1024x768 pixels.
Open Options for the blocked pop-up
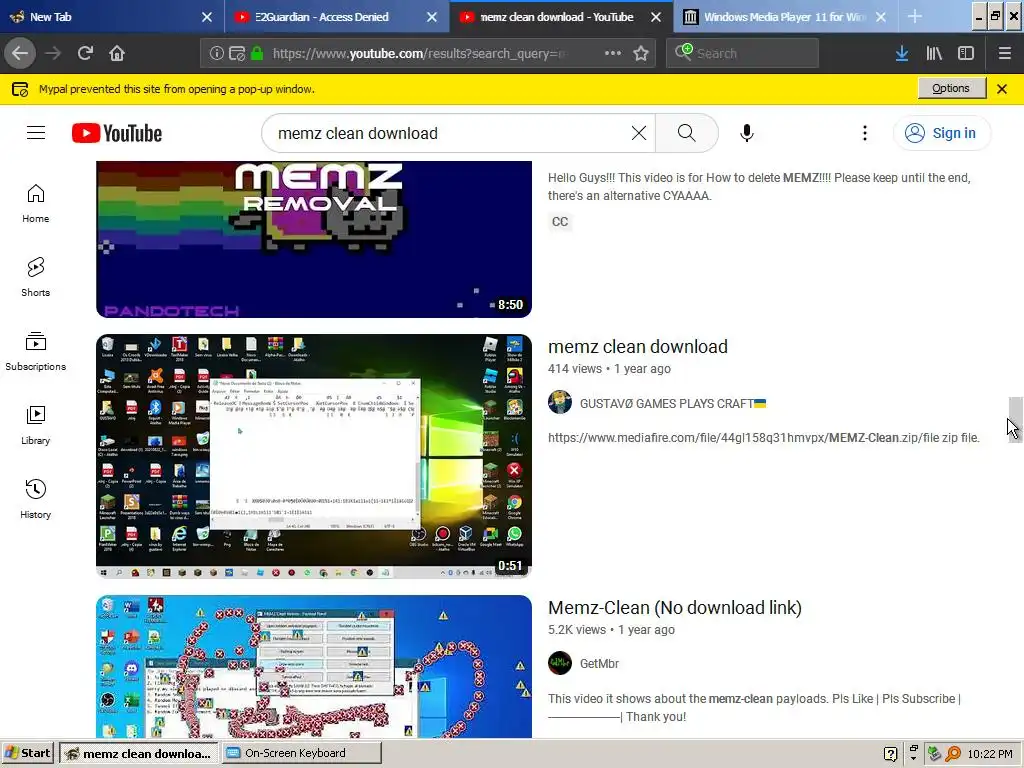coord(951,88)
